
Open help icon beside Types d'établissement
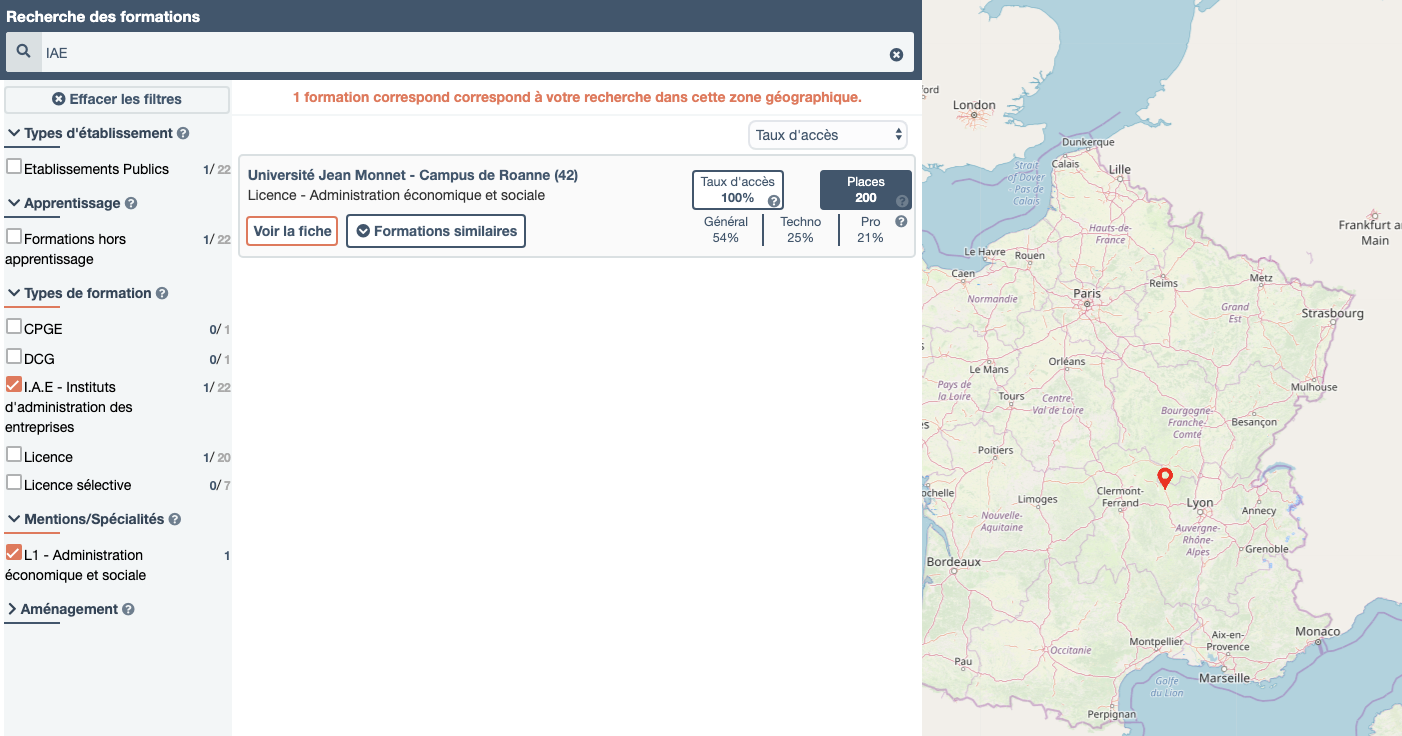[x=183, y=134]
